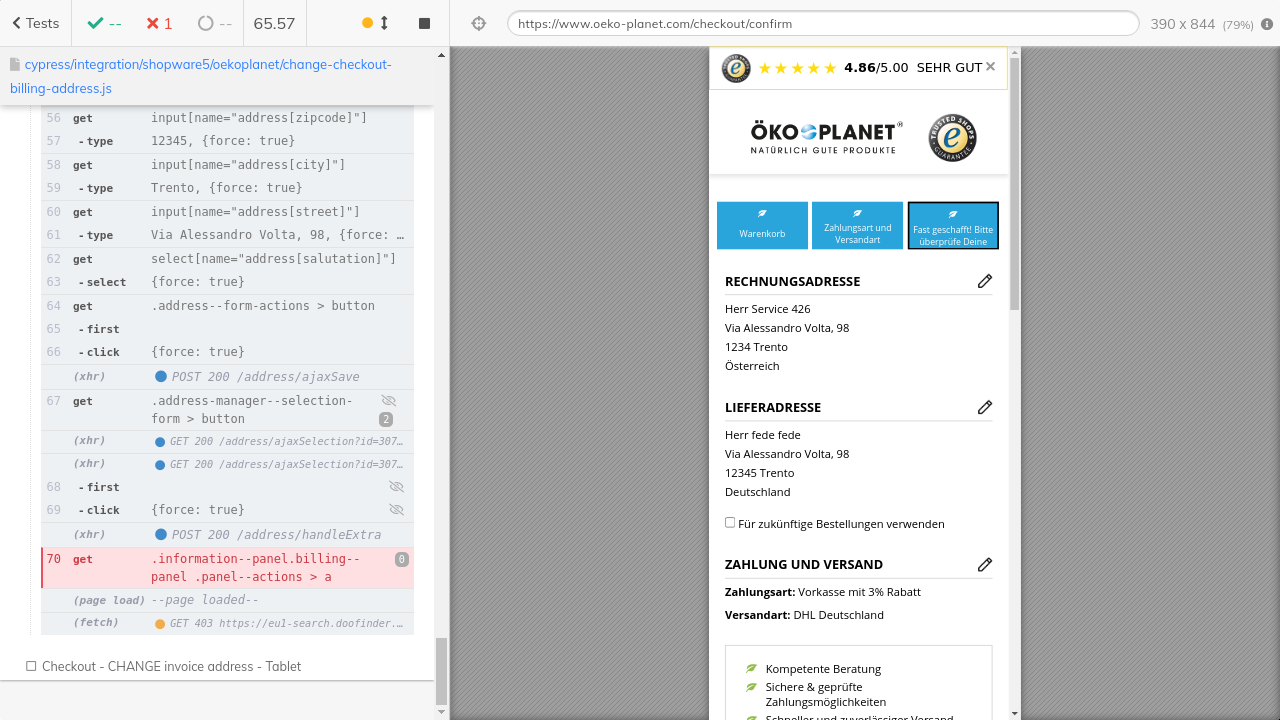Click the stop test run button
Image resolution: width=1280 pixels, height=720 pixels.
pos(424,23)
